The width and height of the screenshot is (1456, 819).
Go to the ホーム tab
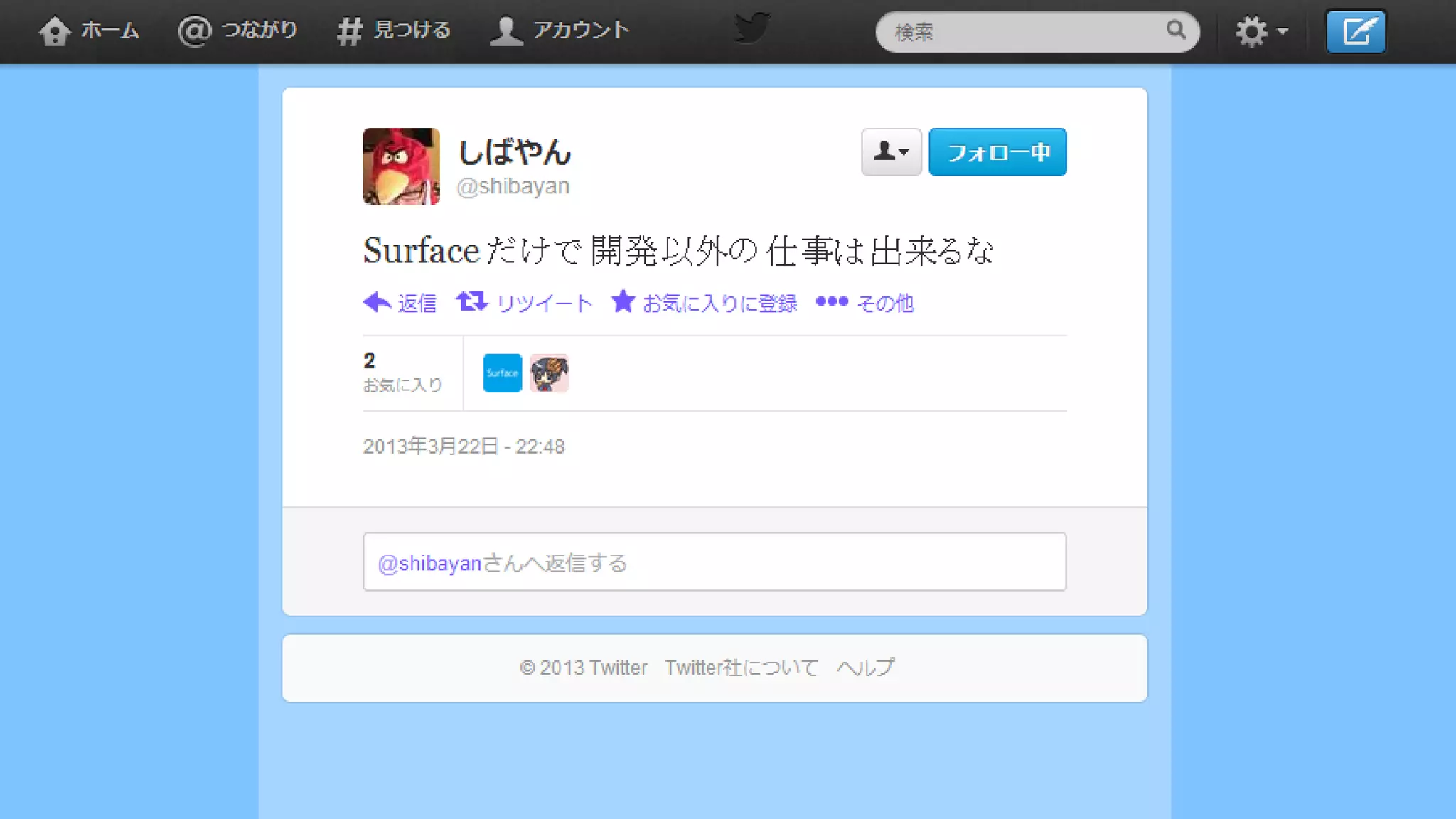pyautogui.click(x=89, y=31)
